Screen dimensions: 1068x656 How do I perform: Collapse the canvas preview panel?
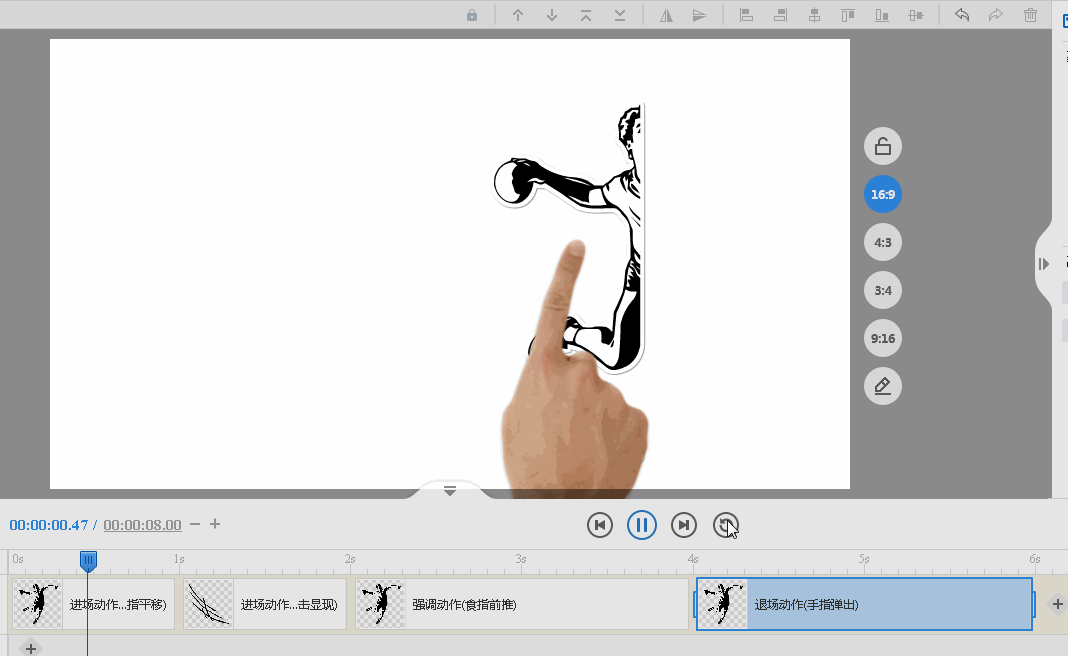click(449, 490)
